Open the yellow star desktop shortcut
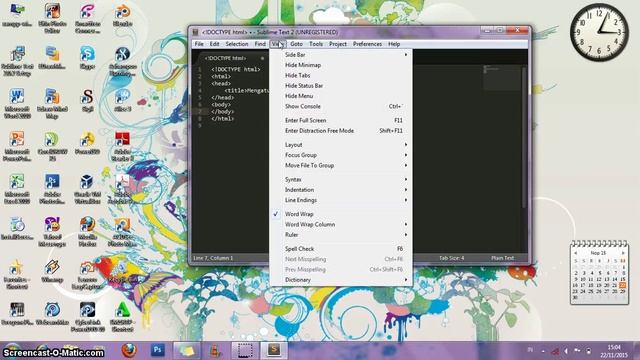Screen dimensions: 640x360 click(17, 274)
